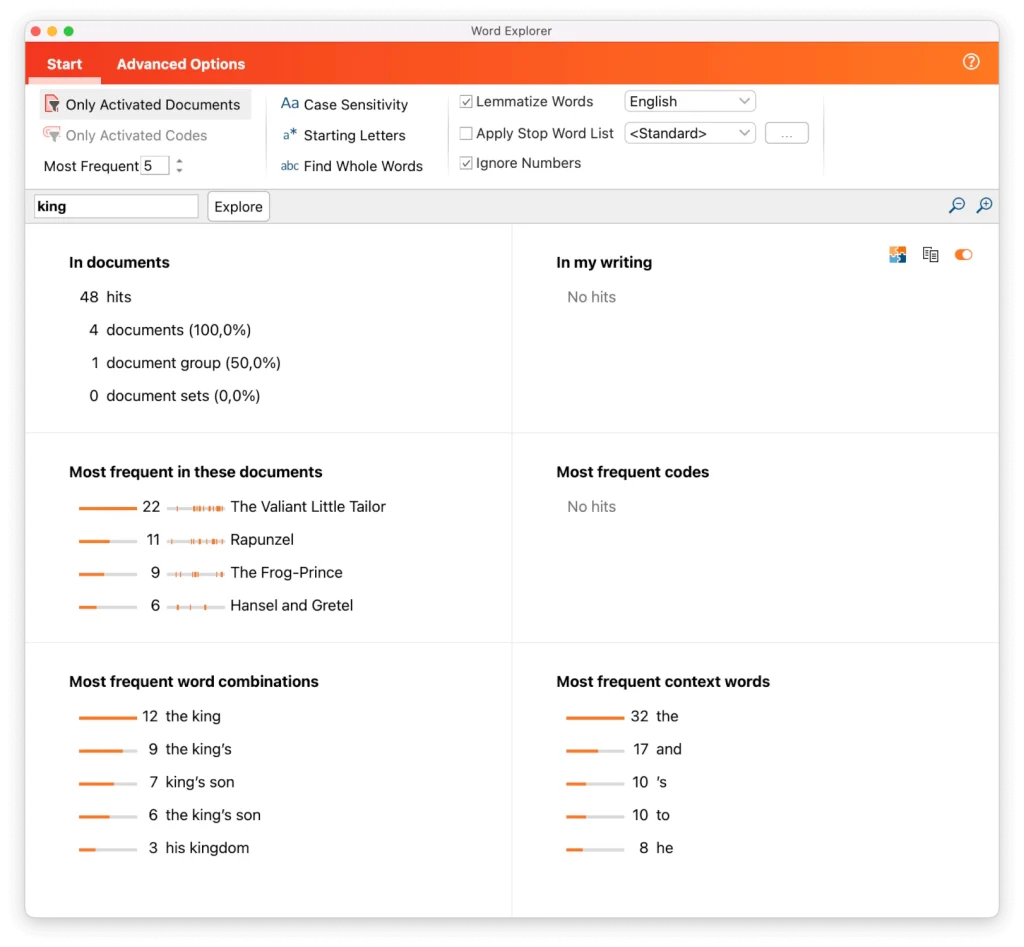Uncheck the Lemmatize Words checkbox
The width and height of the screenshot is (1024, 947).
click(466, 102)
